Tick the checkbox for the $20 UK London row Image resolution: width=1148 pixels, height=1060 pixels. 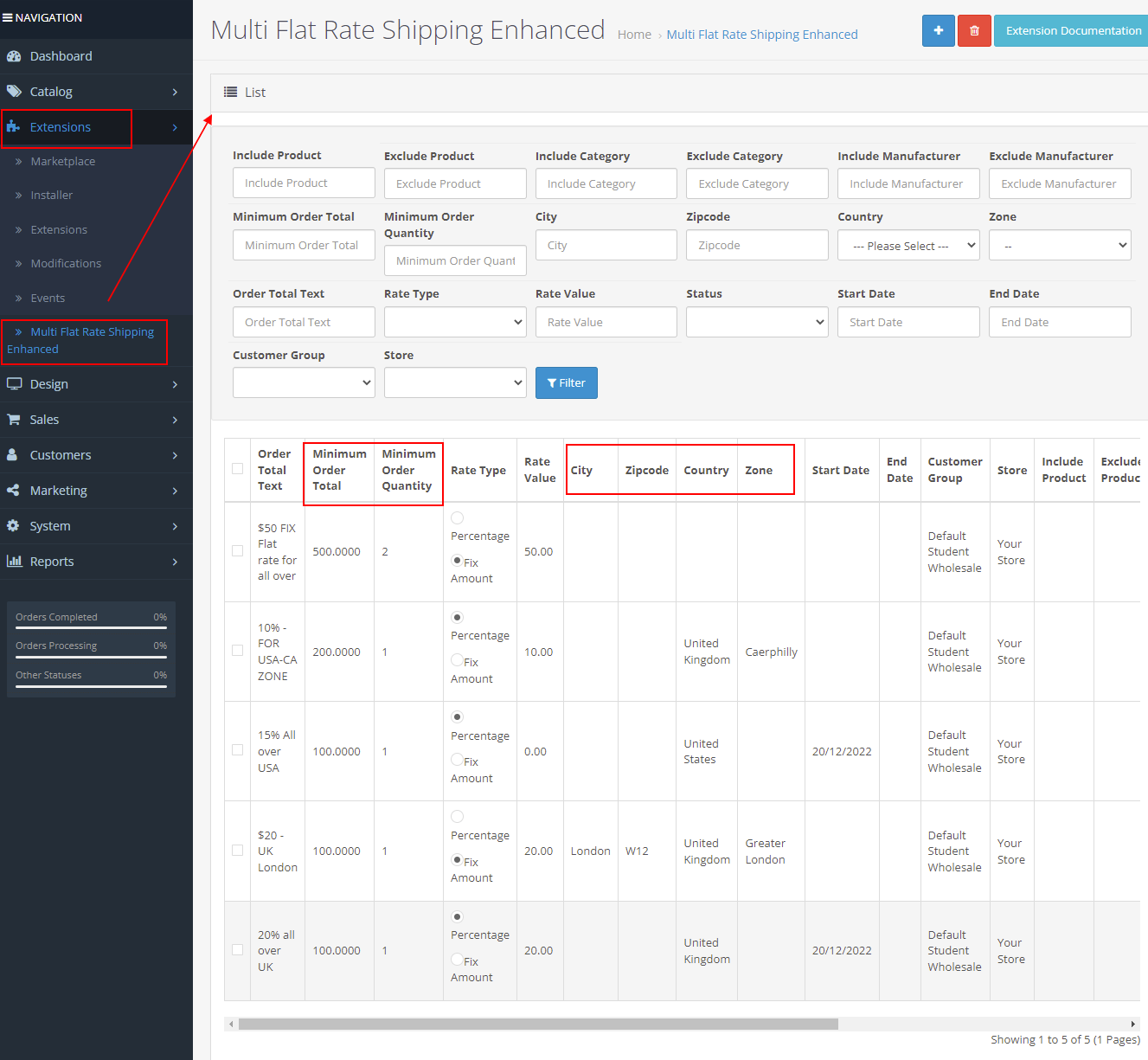tap(238, 851)
